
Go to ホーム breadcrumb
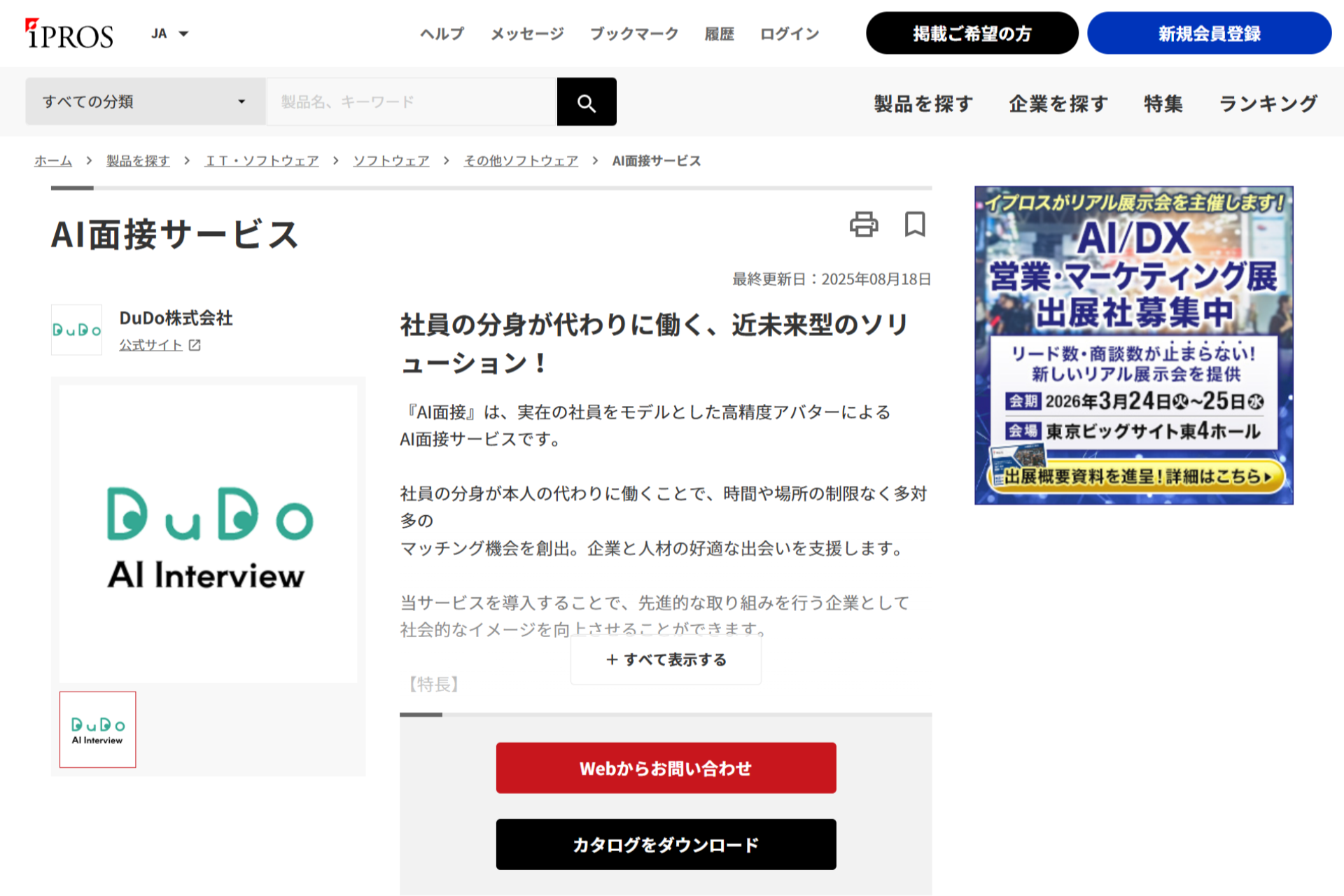click(x=53, y=161)
